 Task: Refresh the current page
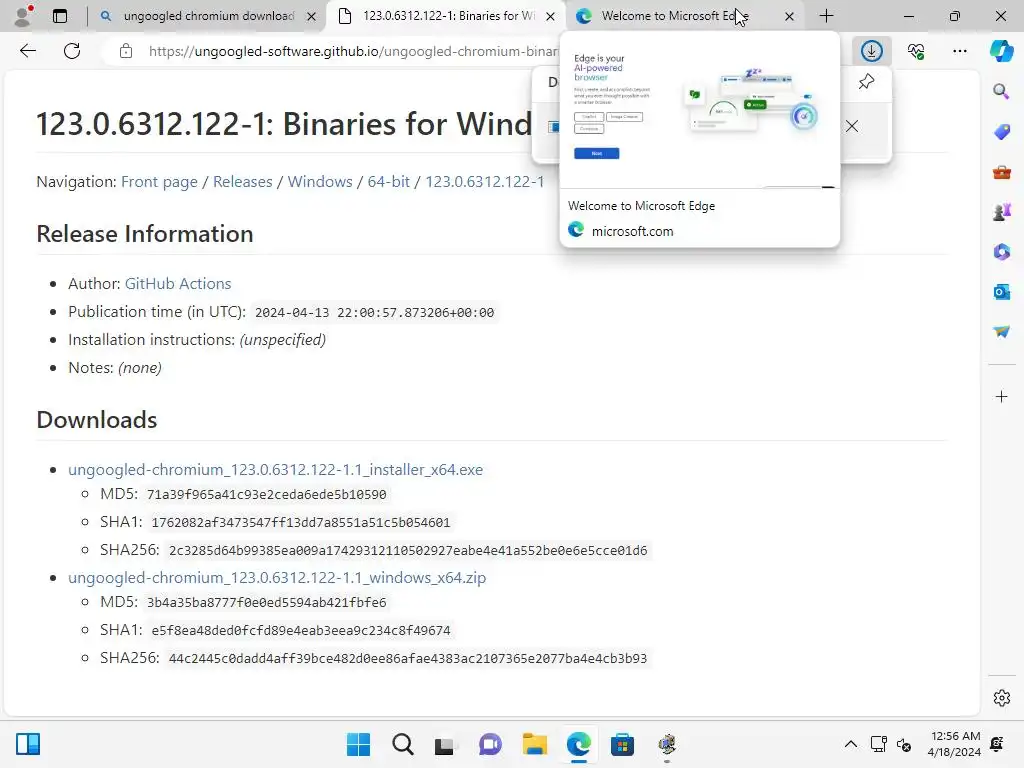coord(72,51)
